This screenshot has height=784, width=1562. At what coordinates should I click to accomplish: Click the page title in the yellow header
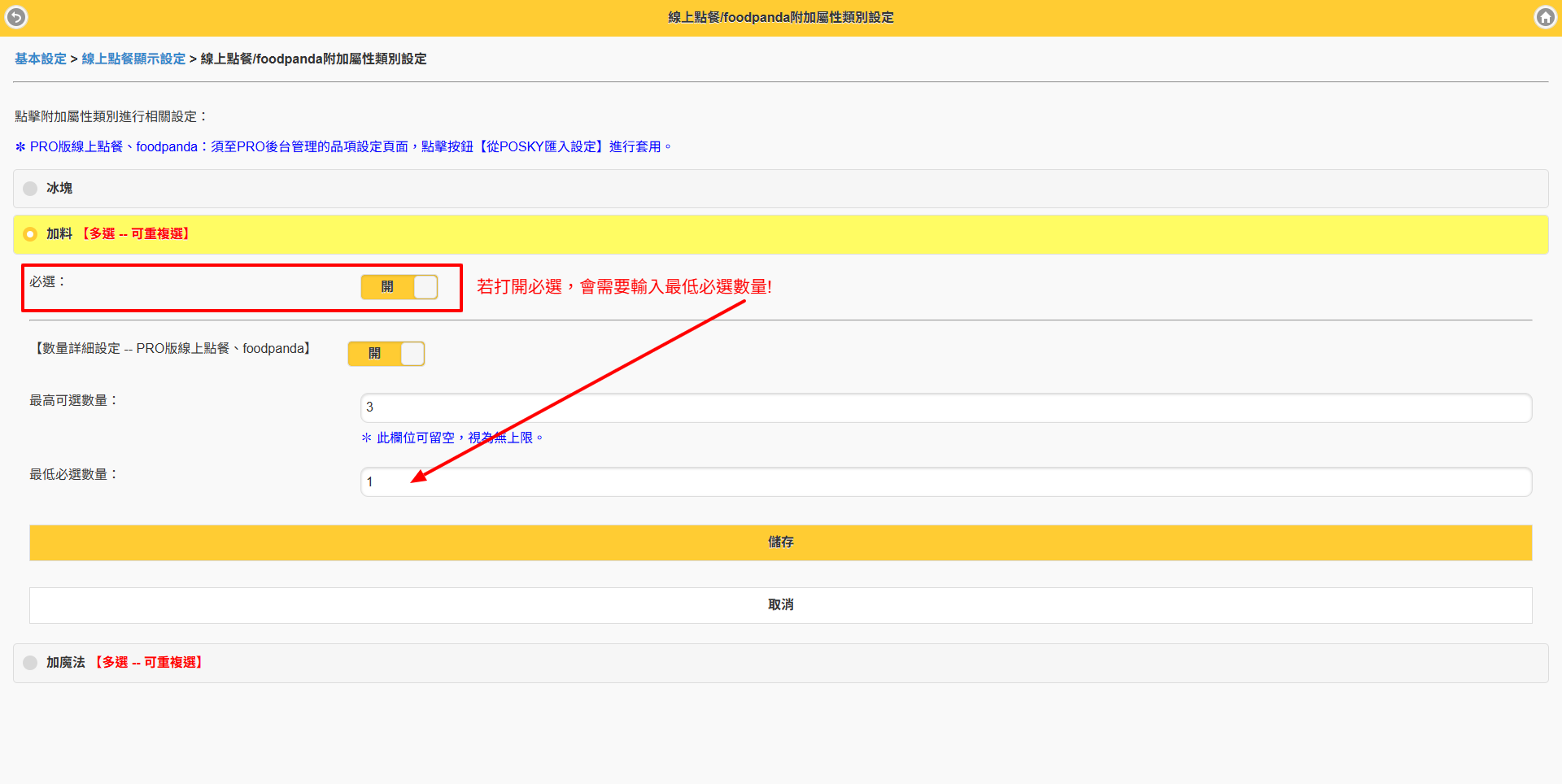pyautogui.click(x=780, y=17)
